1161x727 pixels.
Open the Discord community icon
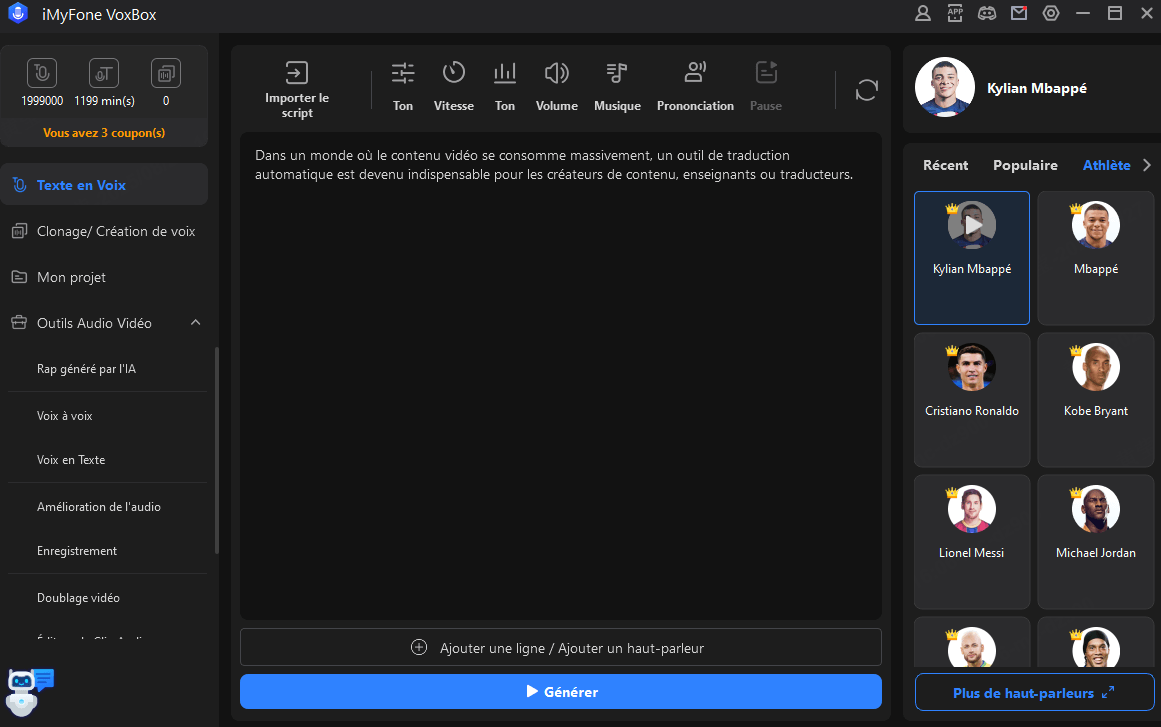click(x=987, y=13)
